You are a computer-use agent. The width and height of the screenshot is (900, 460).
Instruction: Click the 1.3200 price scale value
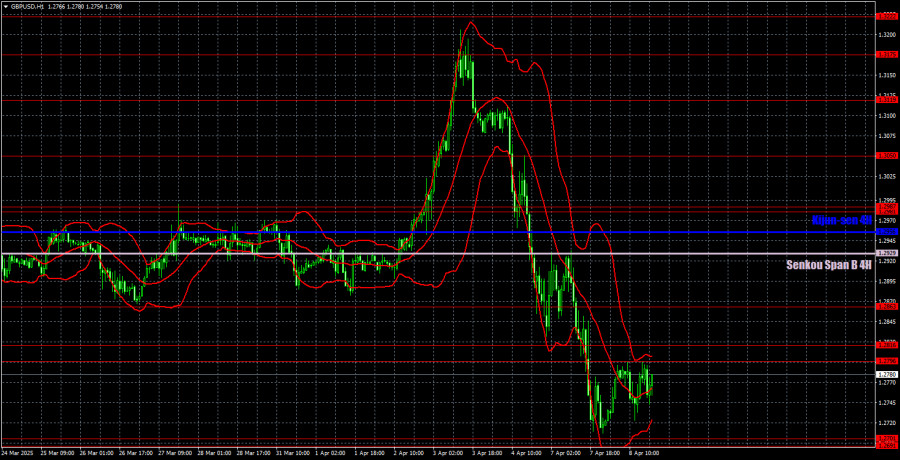click(887, 34)
